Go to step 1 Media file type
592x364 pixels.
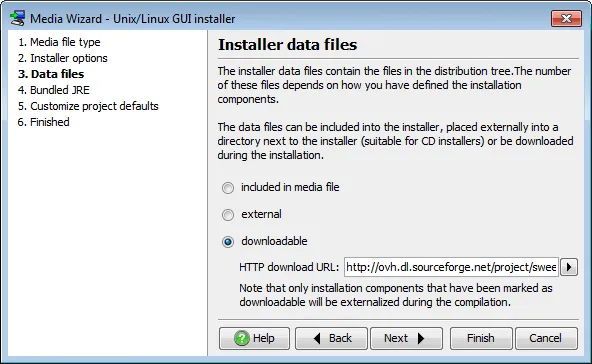click(59, 42)
